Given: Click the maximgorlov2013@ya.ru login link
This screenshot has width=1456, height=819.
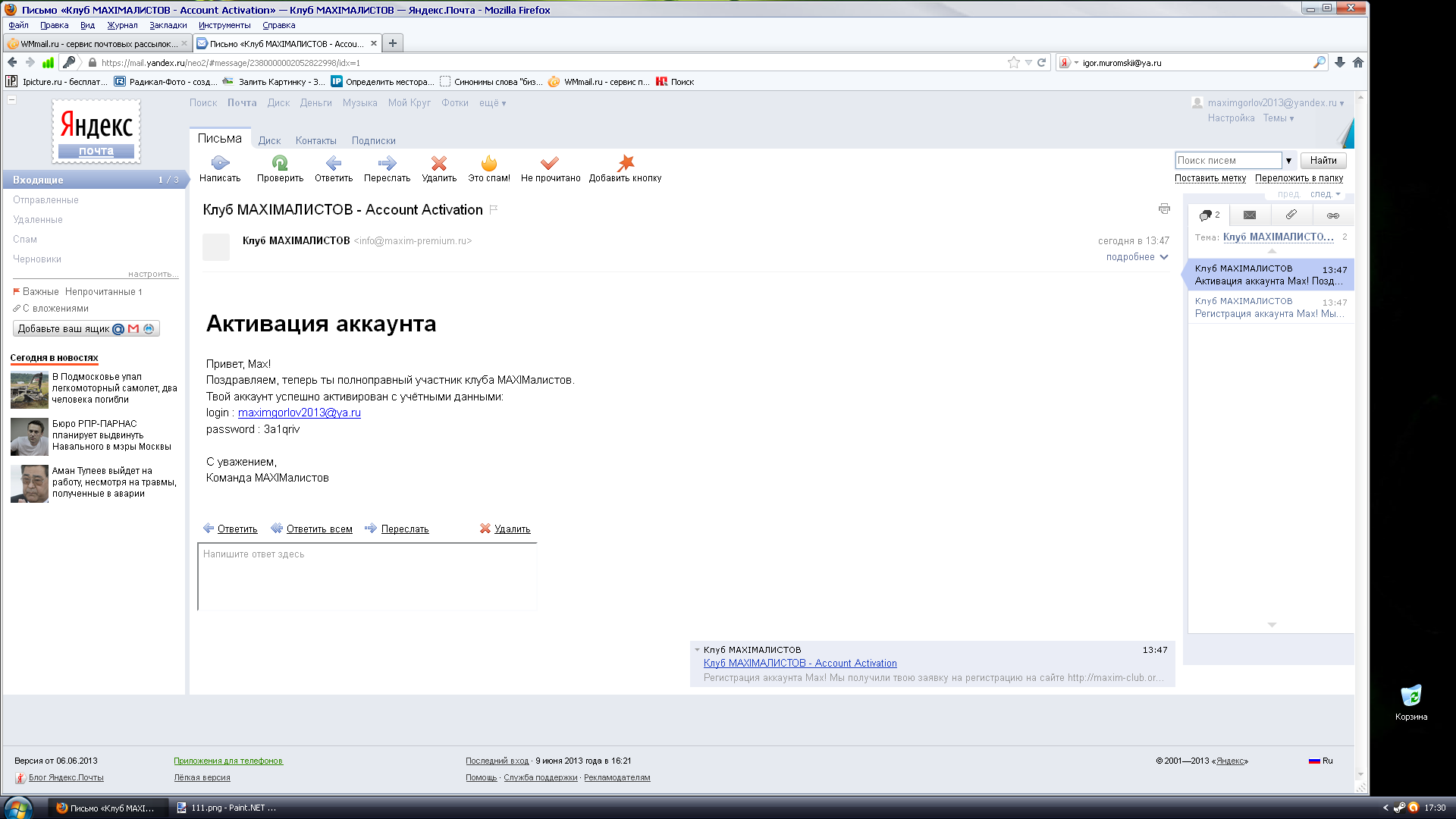Looking at the screenshot, I should (300, 413).
